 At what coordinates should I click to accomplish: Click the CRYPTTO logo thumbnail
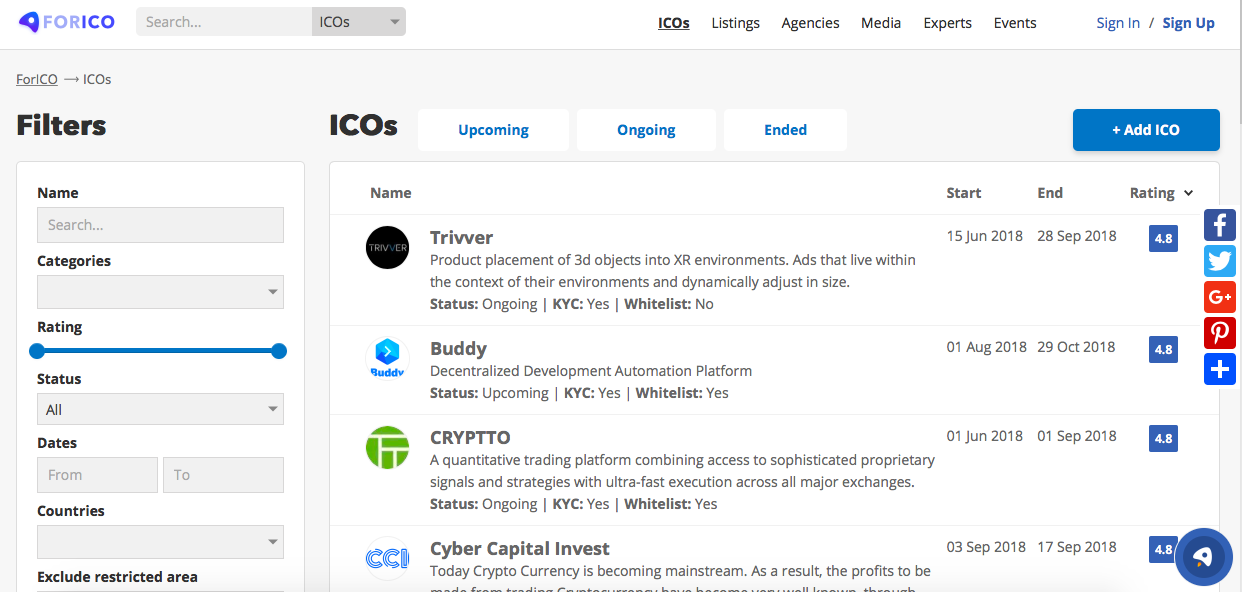[387, 447]
